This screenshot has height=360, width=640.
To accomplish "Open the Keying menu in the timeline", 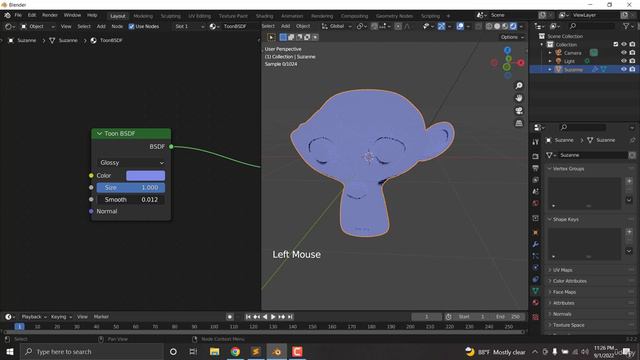I will [61, 317].
